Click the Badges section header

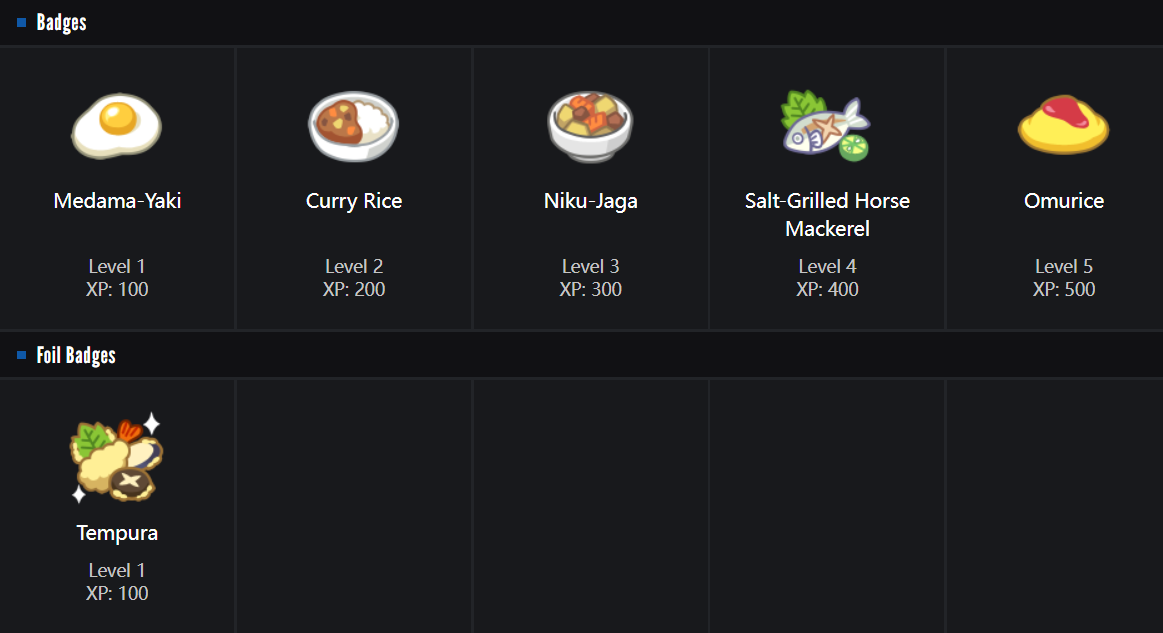62,22
